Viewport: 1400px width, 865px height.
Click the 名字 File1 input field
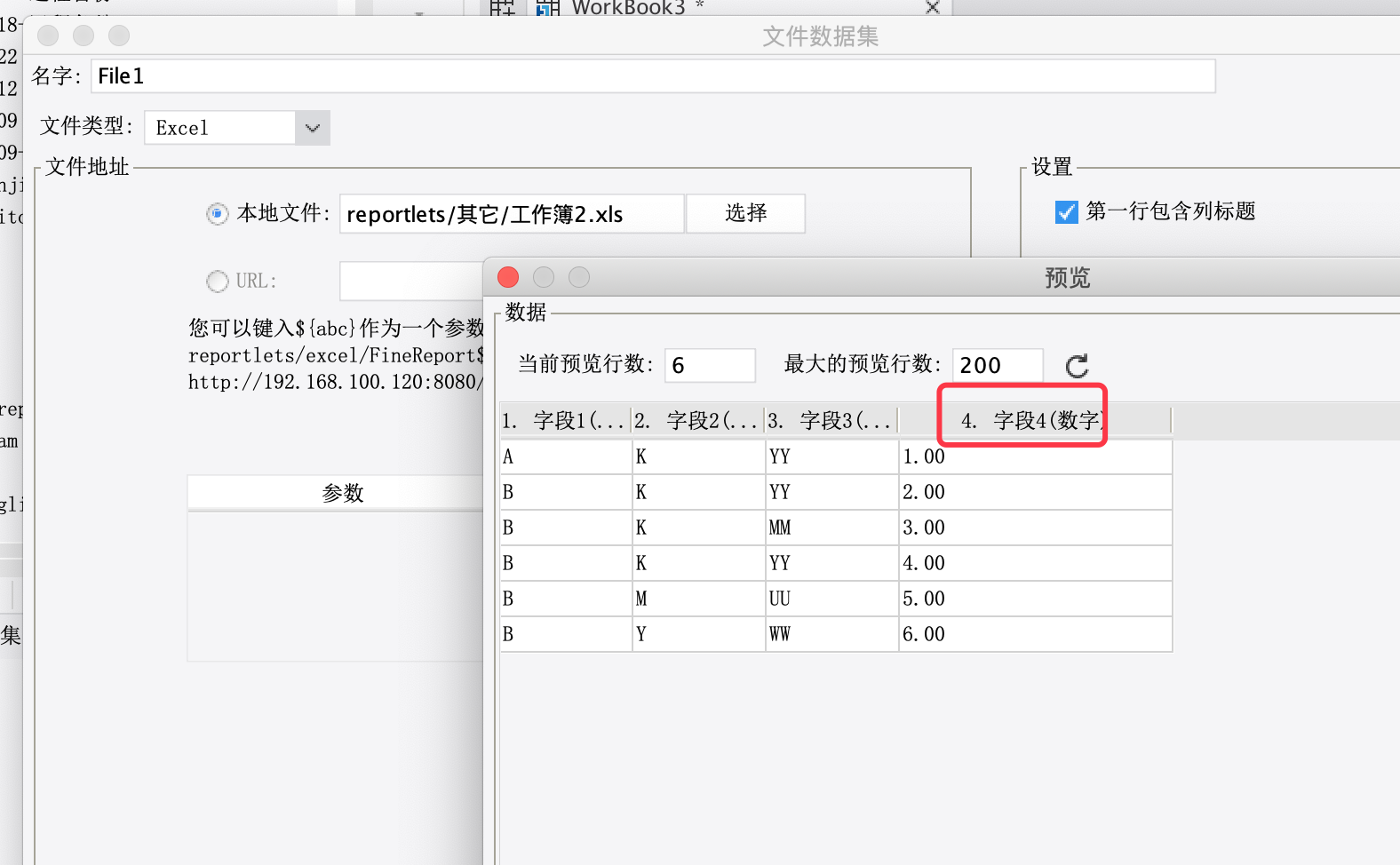(653, 76)
